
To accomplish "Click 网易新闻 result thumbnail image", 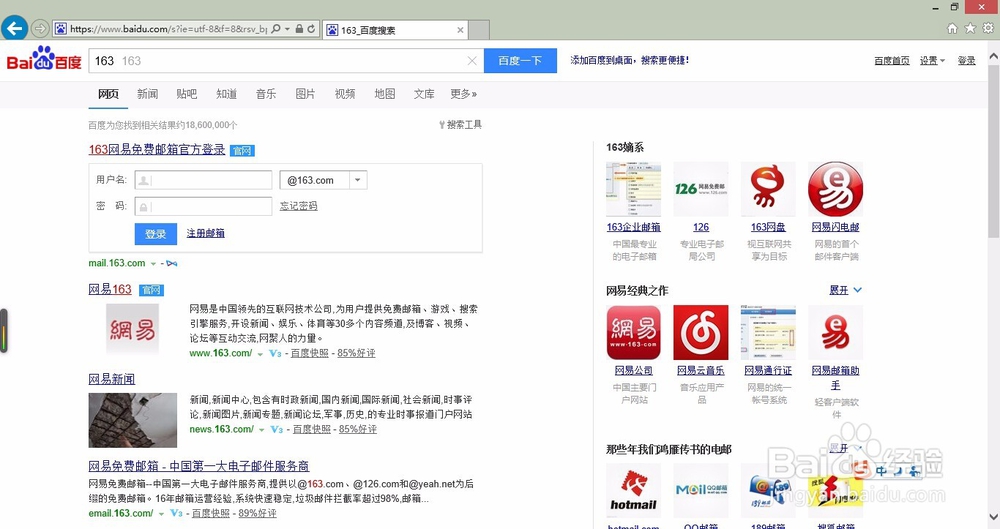I will (133, 420).
